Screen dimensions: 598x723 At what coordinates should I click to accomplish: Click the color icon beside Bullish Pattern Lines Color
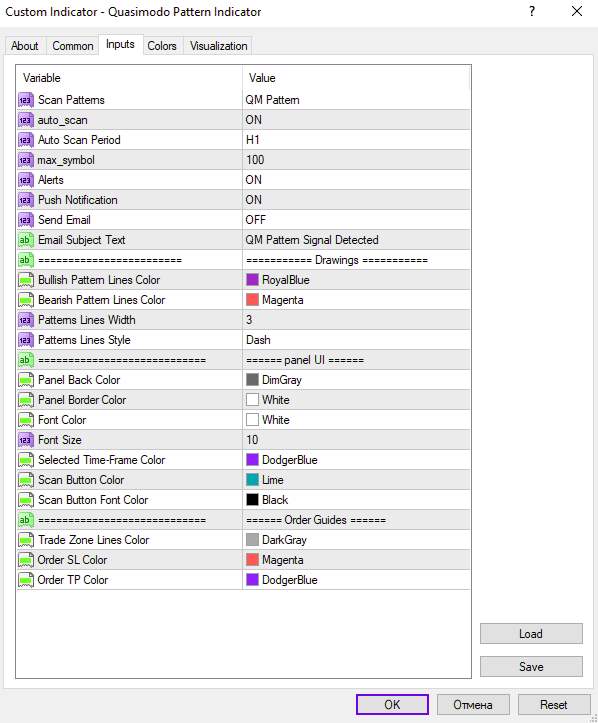(x=26, y=280)
